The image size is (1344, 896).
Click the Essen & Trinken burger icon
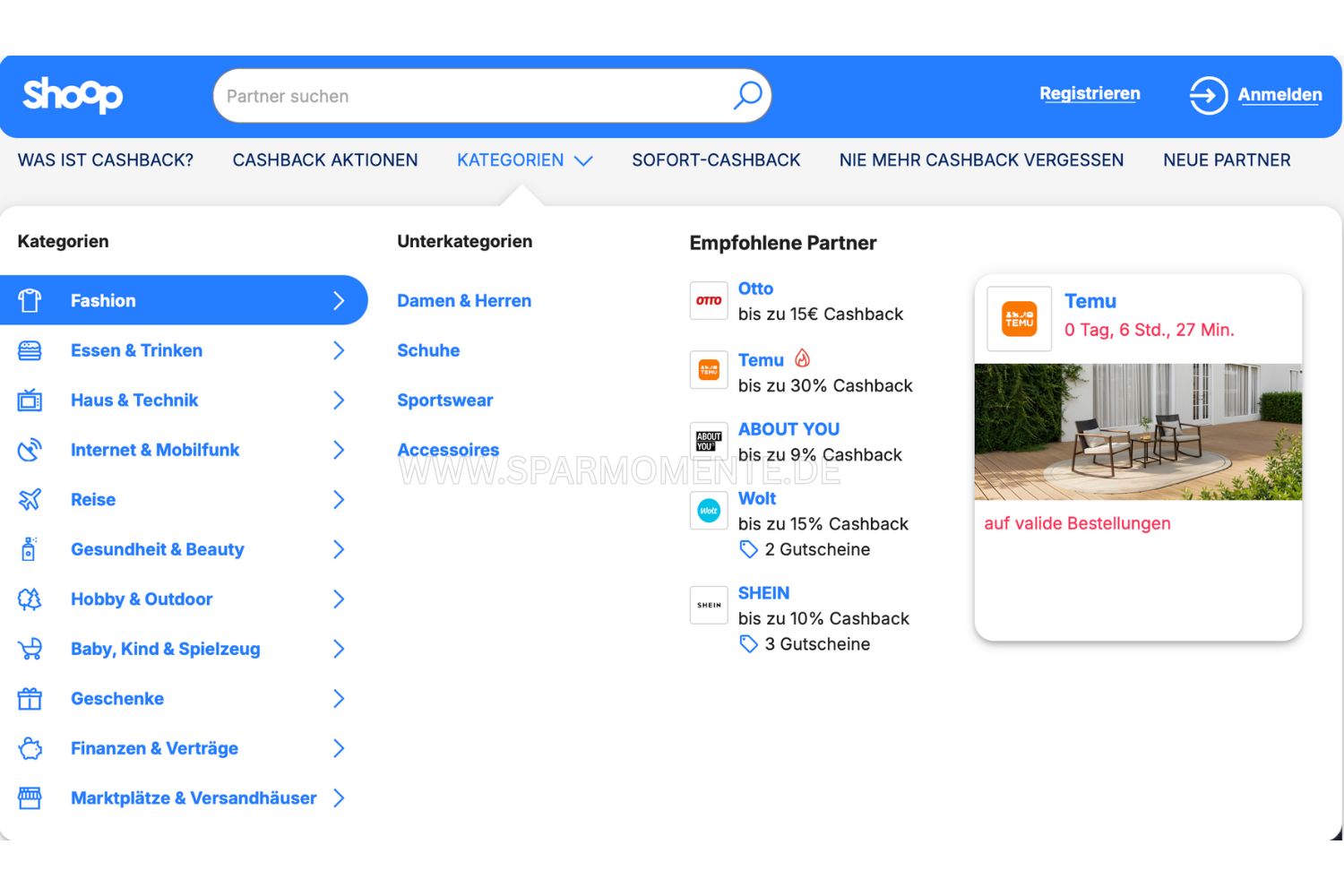[x=30, y=350]
